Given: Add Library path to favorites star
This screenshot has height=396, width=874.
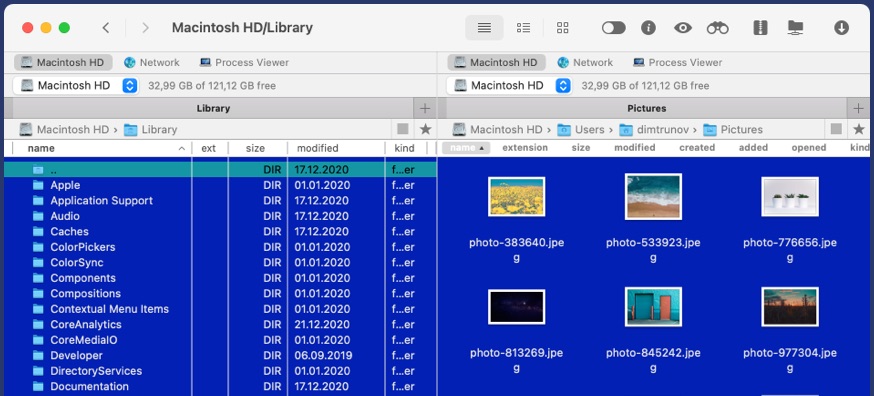Looking at the screenshot, I should click(x=425, y=129).
